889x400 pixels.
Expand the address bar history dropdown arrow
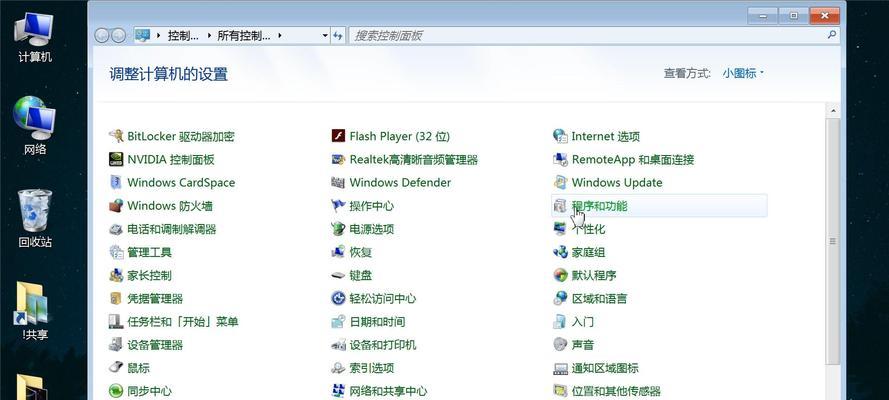[325, 36]
